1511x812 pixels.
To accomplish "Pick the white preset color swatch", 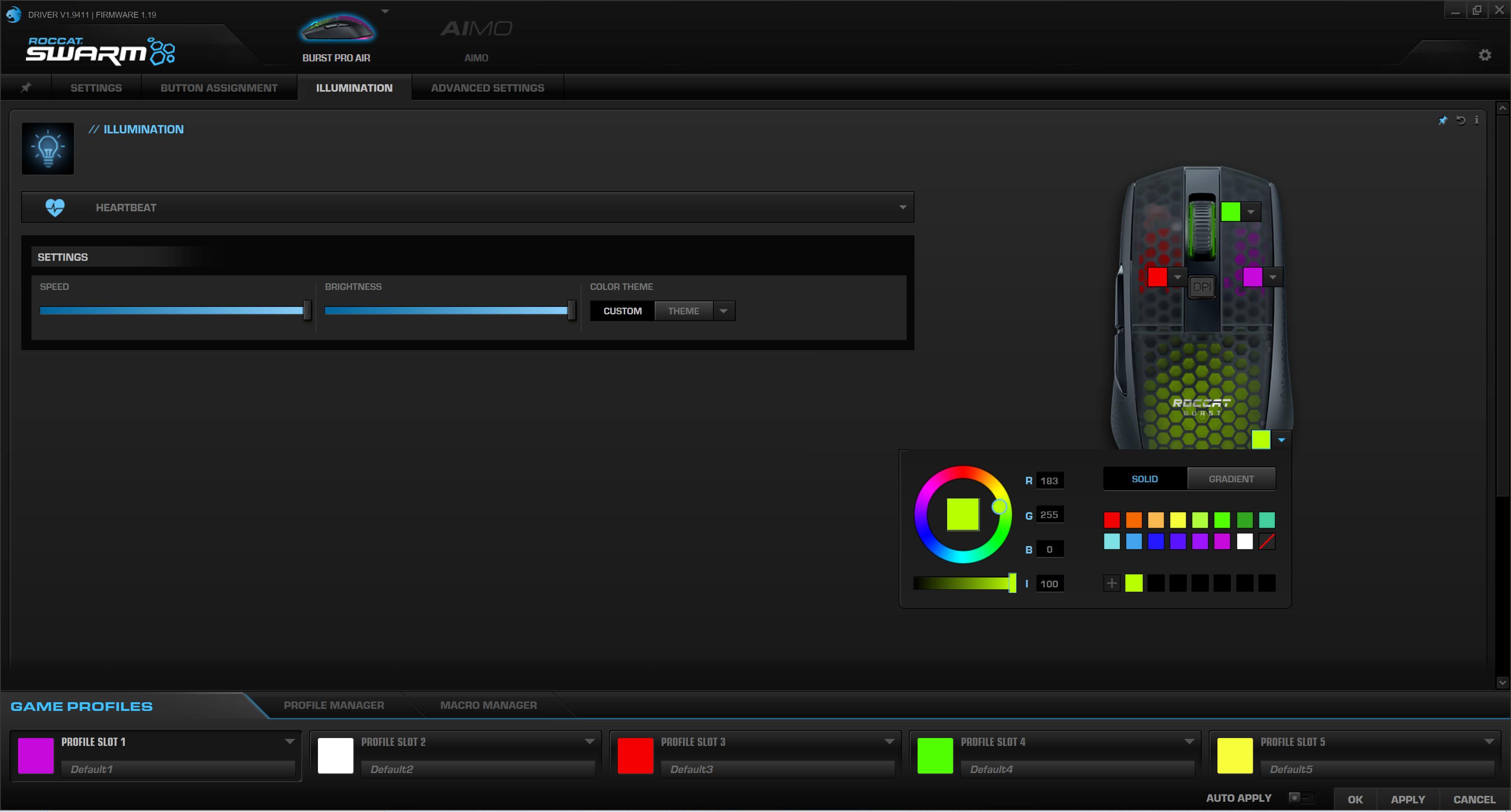I will click(x=1244, y=542).
